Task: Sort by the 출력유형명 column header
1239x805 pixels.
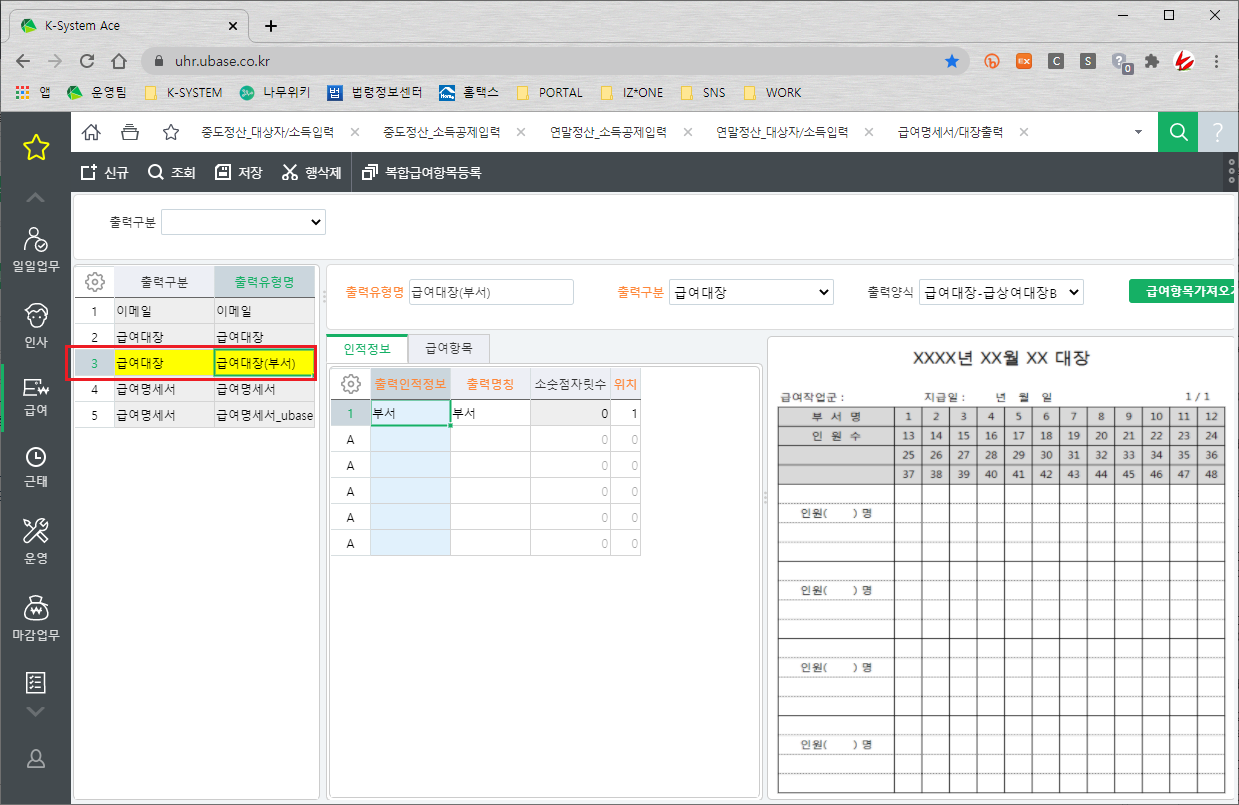Action: pyautogui.click(x=264, y=282)
